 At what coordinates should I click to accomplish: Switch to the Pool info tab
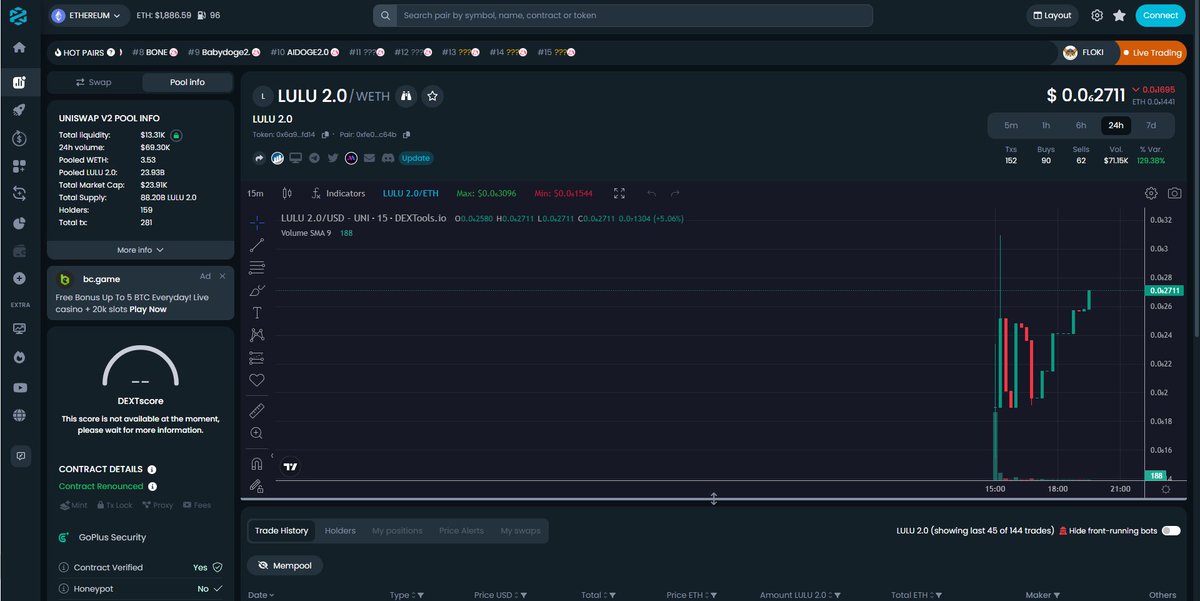(x=187, y=82)
